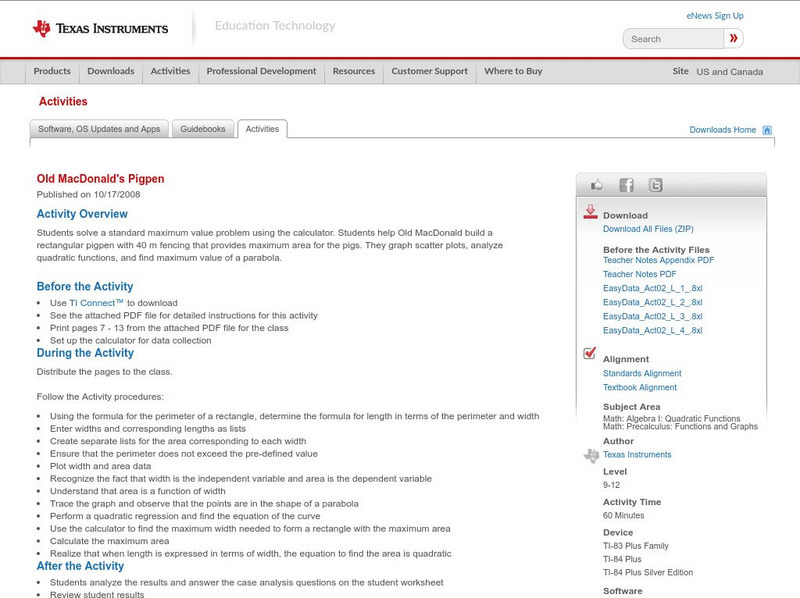Click the During the Activity heading
The height and width of the screenshot is (598, 800).
point(85,353)
